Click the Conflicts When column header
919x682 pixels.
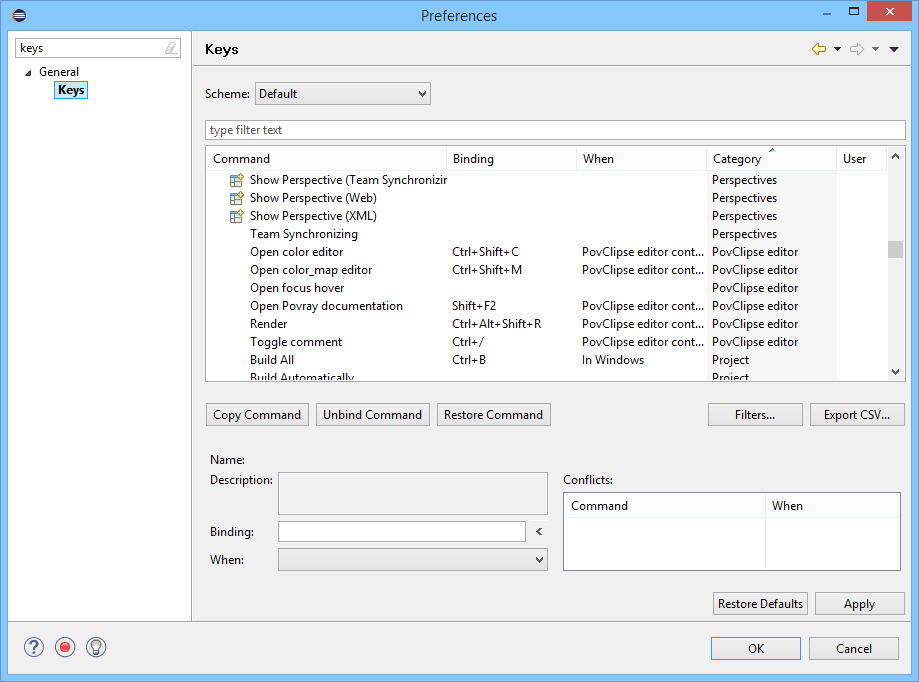point(832,506)
